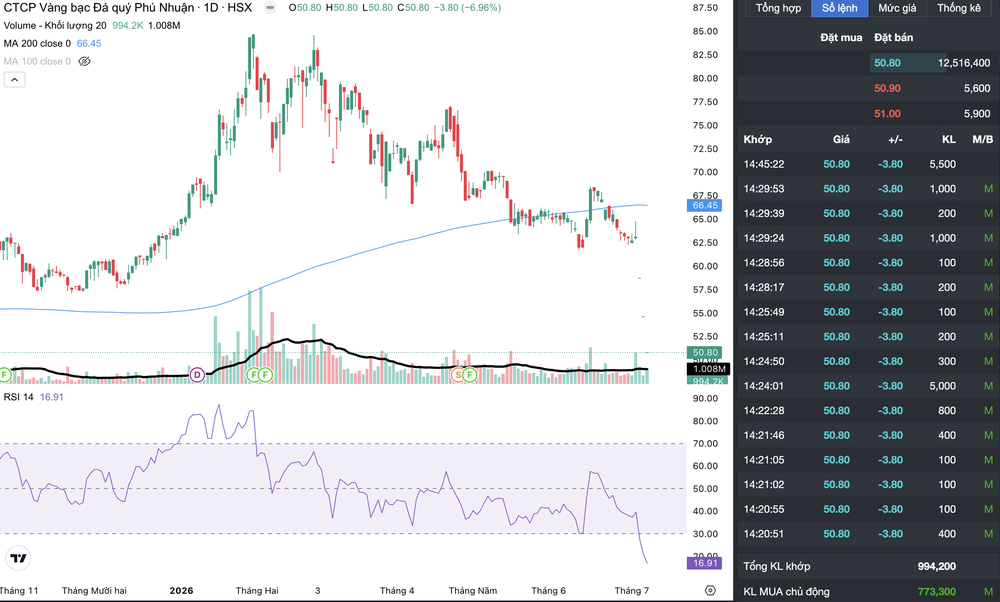
Task: Show the hidden MA 100 indicator via eye icon
Action: [84, 61]
